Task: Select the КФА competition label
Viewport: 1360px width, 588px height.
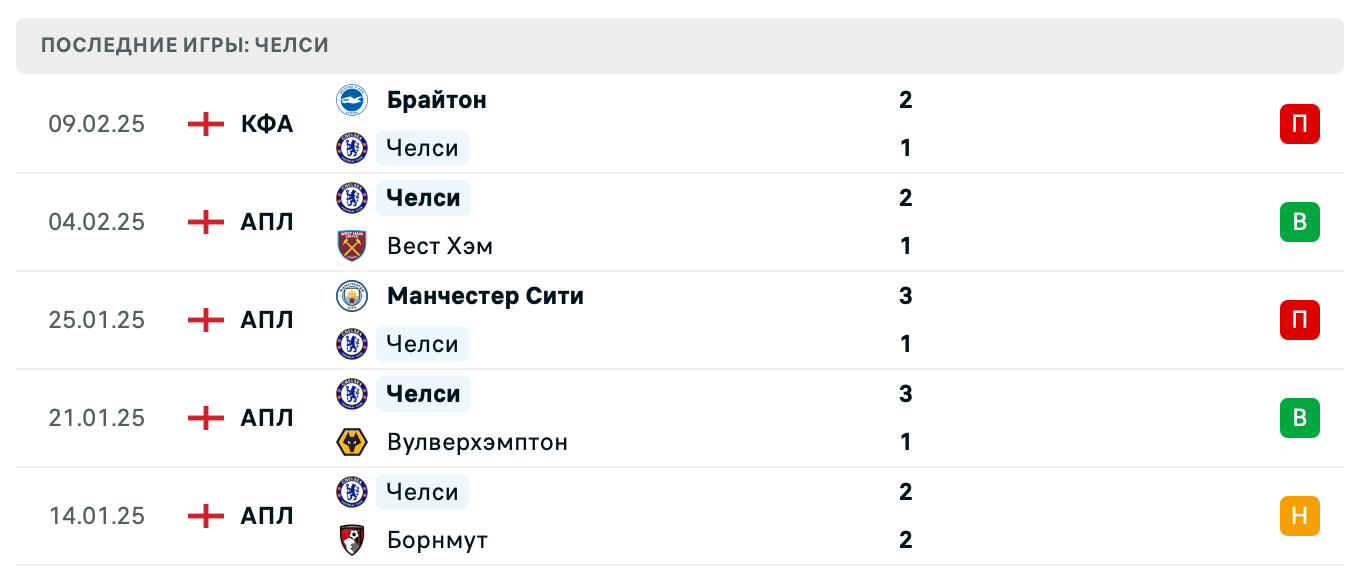Action: (266, 124)
